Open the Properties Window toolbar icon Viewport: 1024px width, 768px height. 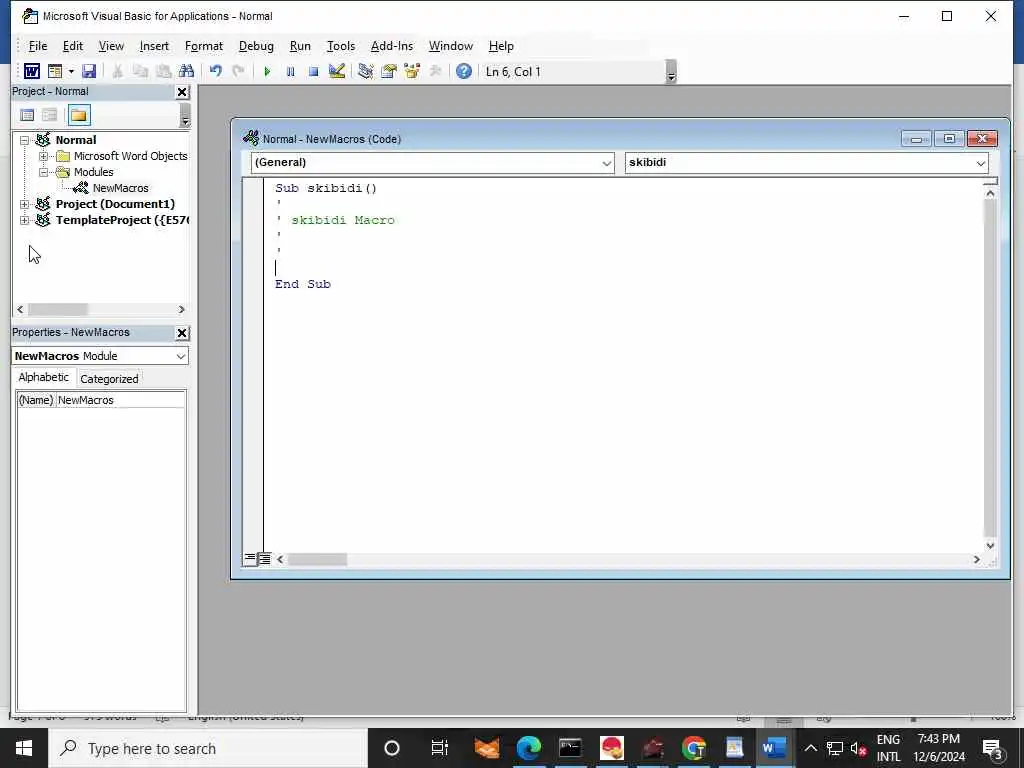[389, 71]
